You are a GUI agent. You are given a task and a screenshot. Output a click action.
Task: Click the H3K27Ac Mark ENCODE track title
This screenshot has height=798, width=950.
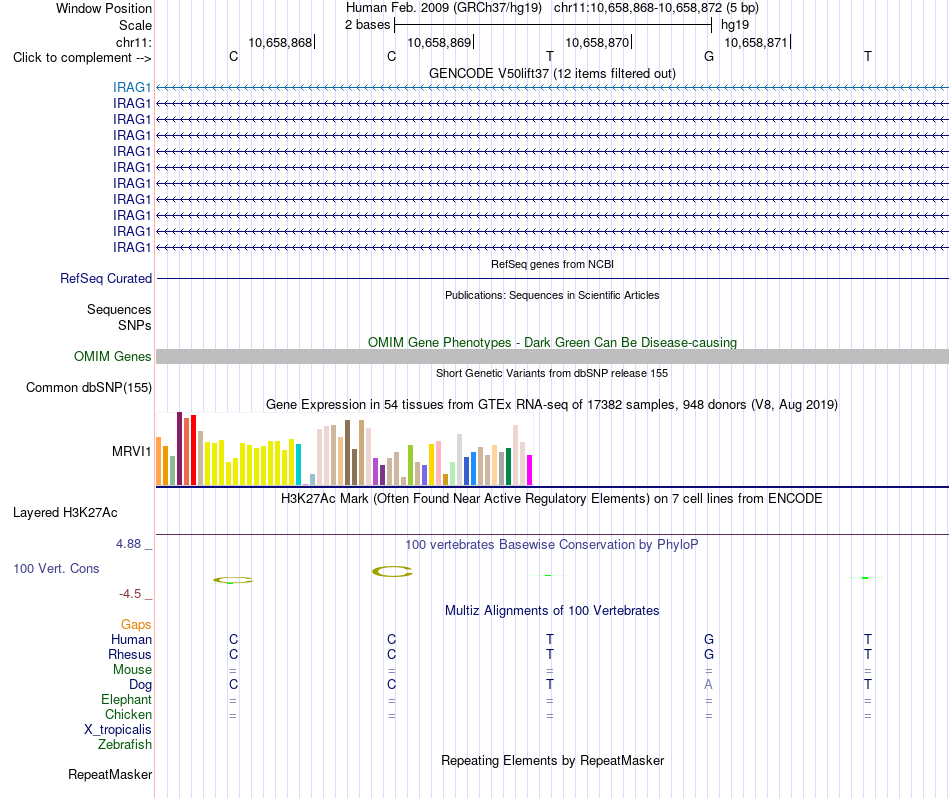coord(552,499)
